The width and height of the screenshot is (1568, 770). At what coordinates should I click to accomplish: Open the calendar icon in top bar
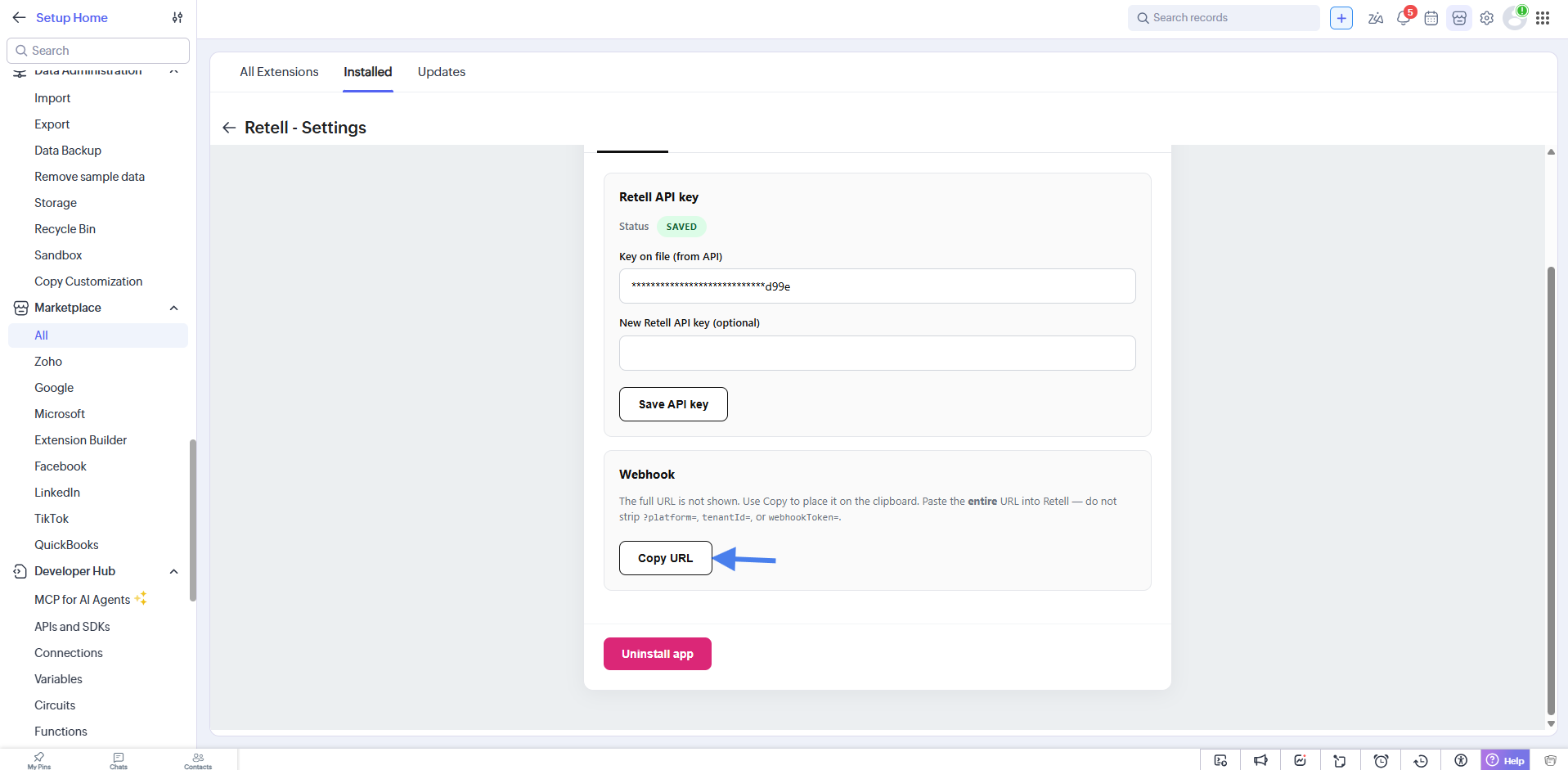click(1431, 18)
